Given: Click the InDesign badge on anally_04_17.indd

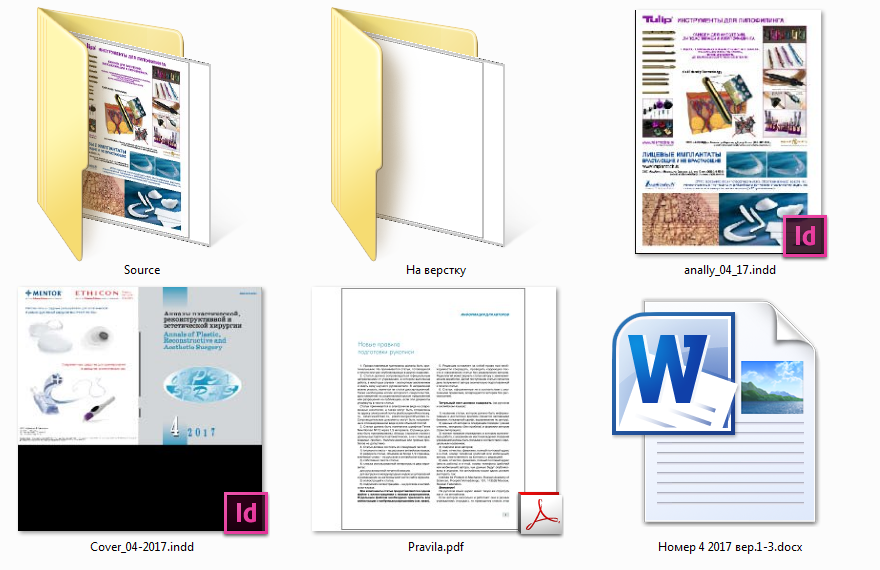Looking at the screenshot, I should coord(805,236).
